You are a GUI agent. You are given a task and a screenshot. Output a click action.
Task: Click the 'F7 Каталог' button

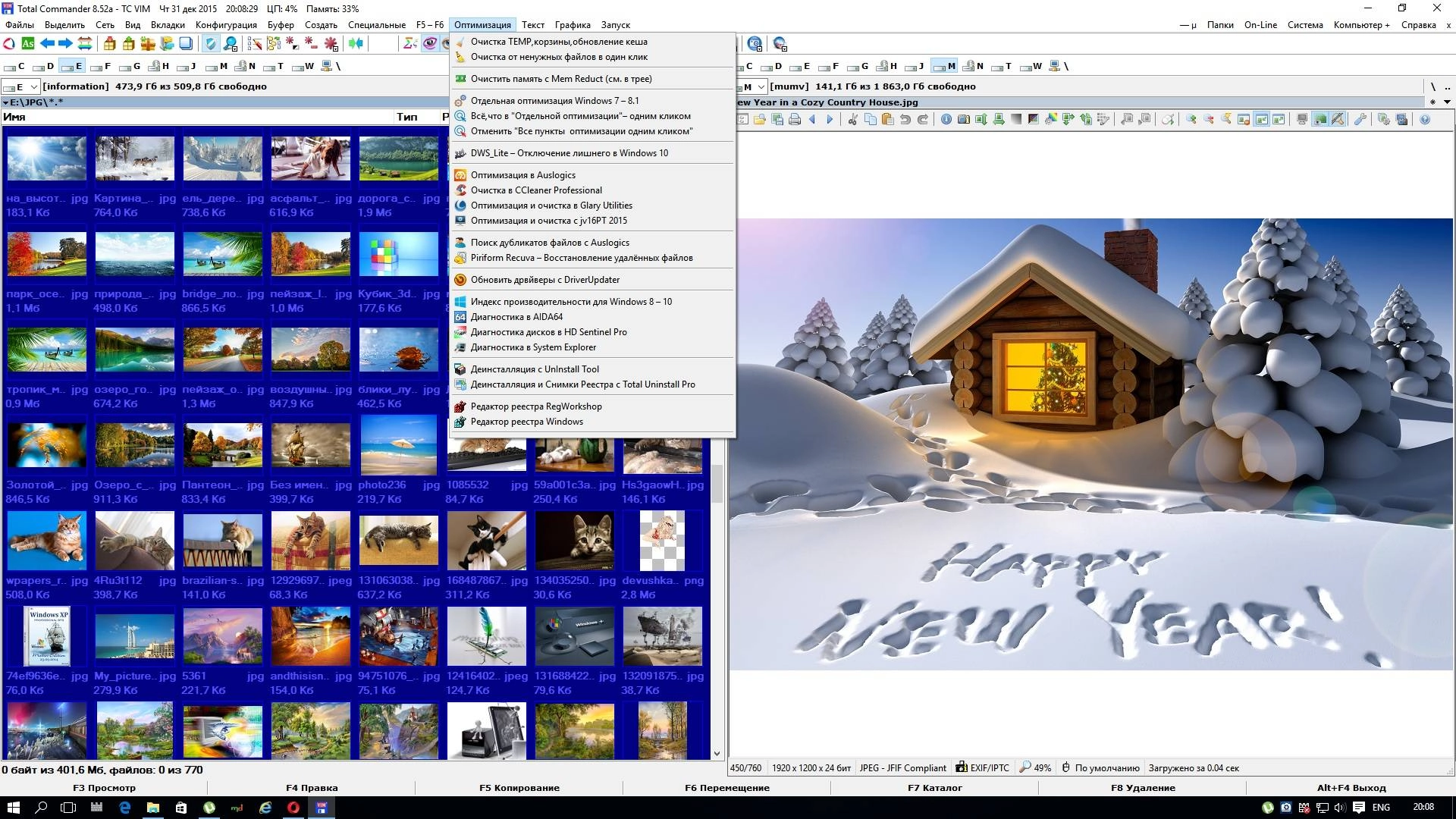(935, 788)
